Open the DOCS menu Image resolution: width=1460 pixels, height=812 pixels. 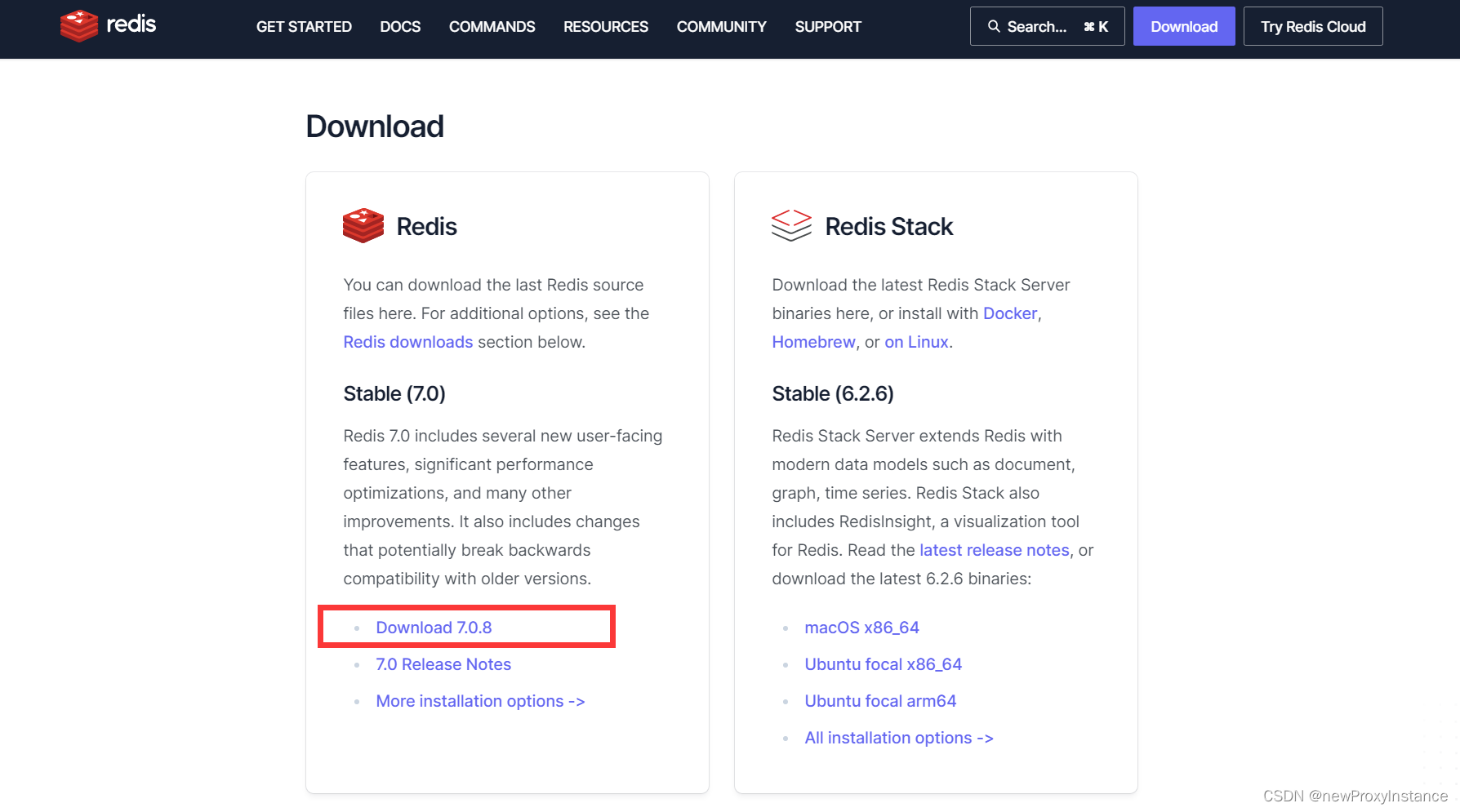coord(399,26)
